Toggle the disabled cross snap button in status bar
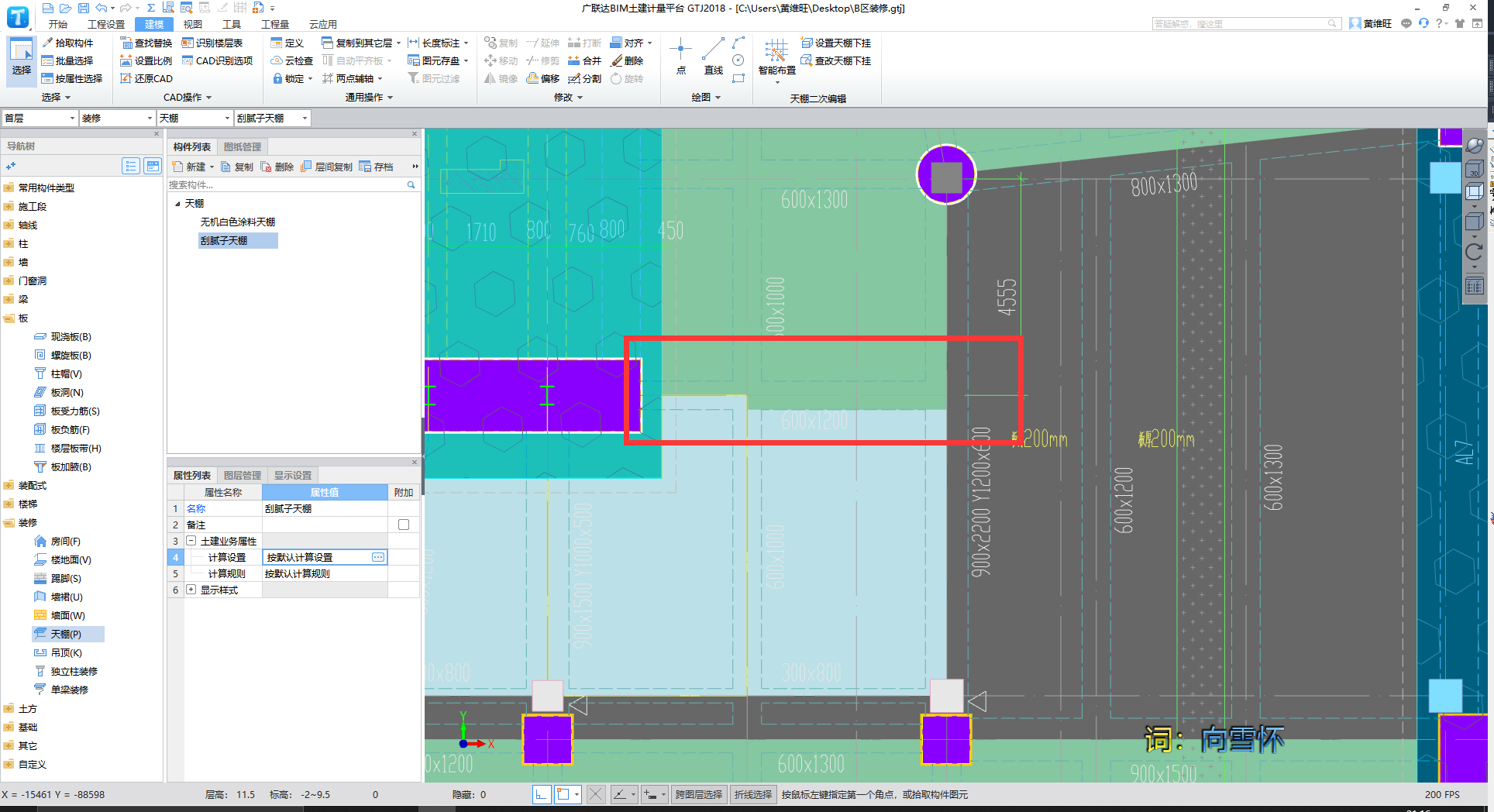Screen dimensions: 1494x812 (595, 794)
